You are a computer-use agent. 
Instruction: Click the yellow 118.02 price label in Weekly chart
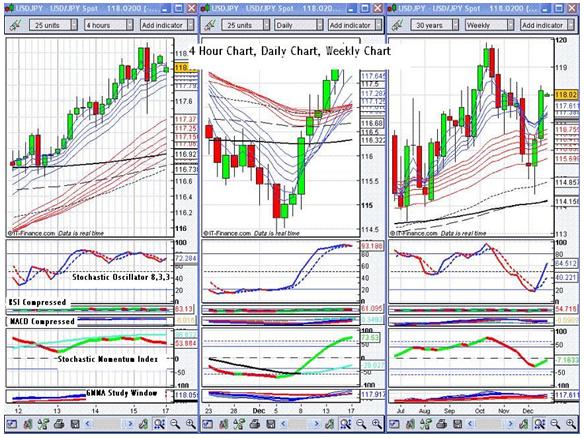pos(566,95)
